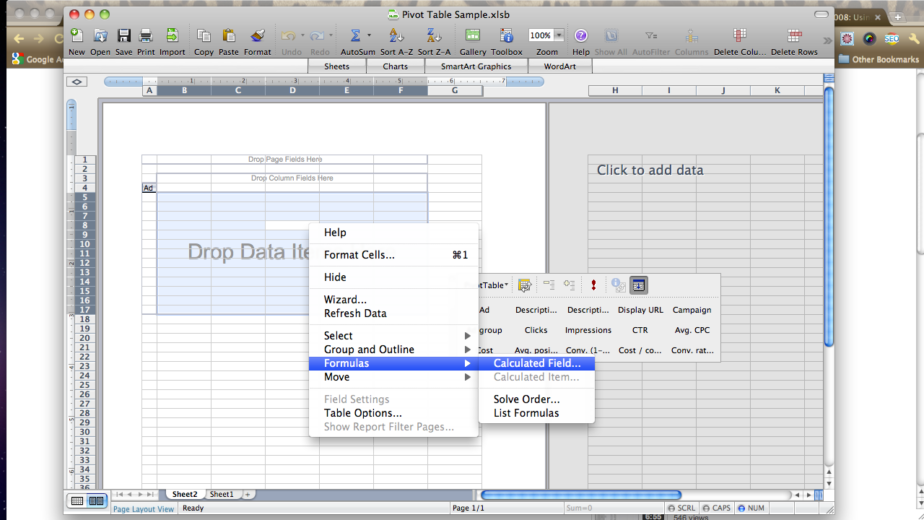Open the Zoom percentage dropdown arrow
The image size is (924, 520).
[x=559, y=35]
